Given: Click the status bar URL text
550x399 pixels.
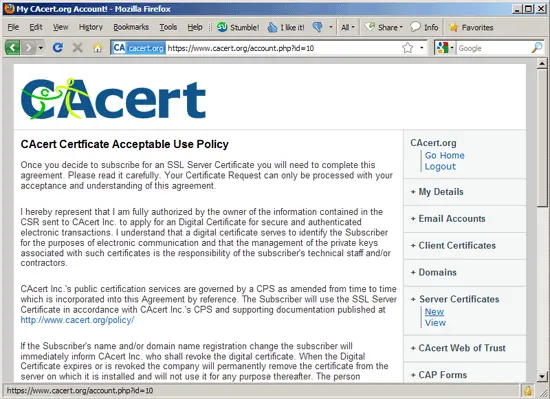Looking at the screenshot, I should [80, 391].
